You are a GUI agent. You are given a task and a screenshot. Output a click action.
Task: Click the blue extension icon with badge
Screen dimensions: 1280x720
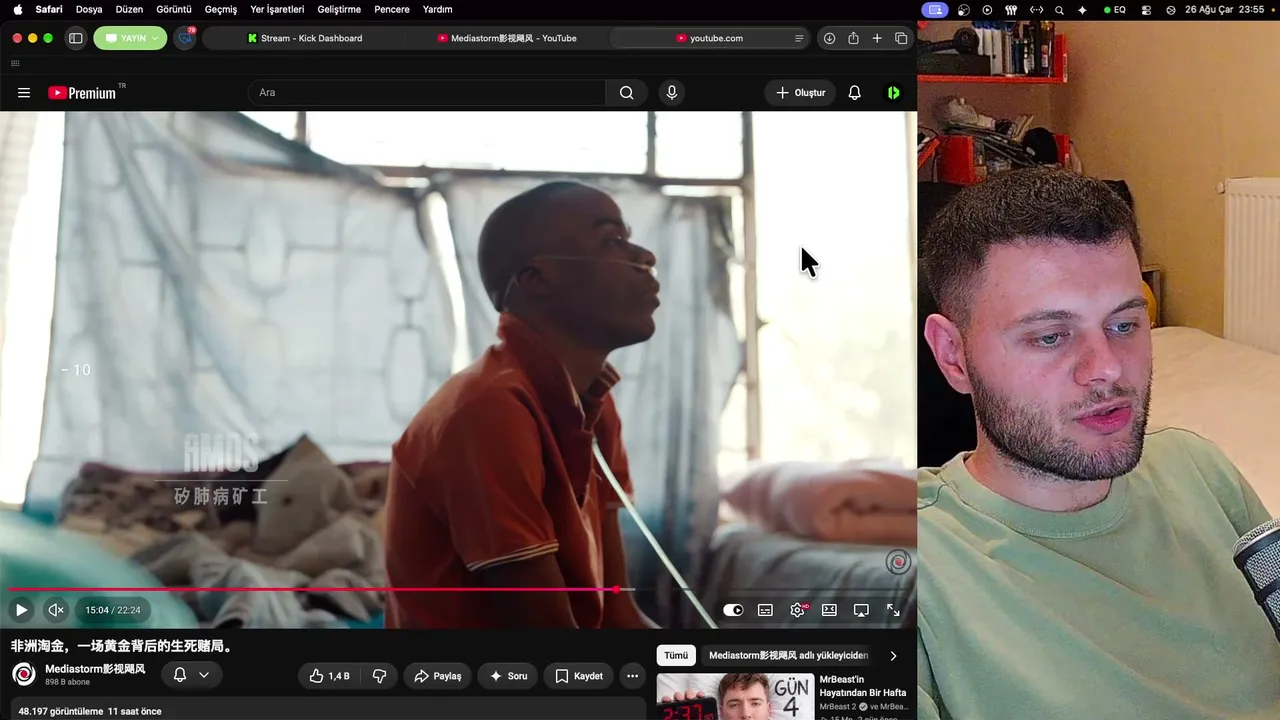(185, 38)
